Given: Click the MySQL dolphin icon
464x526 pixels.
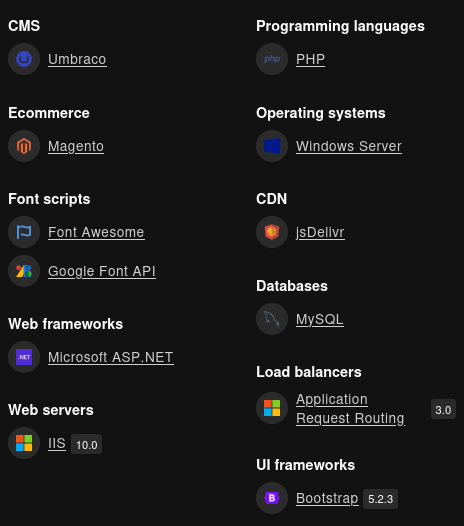Looking at the screenshot, I should (272, 319).
